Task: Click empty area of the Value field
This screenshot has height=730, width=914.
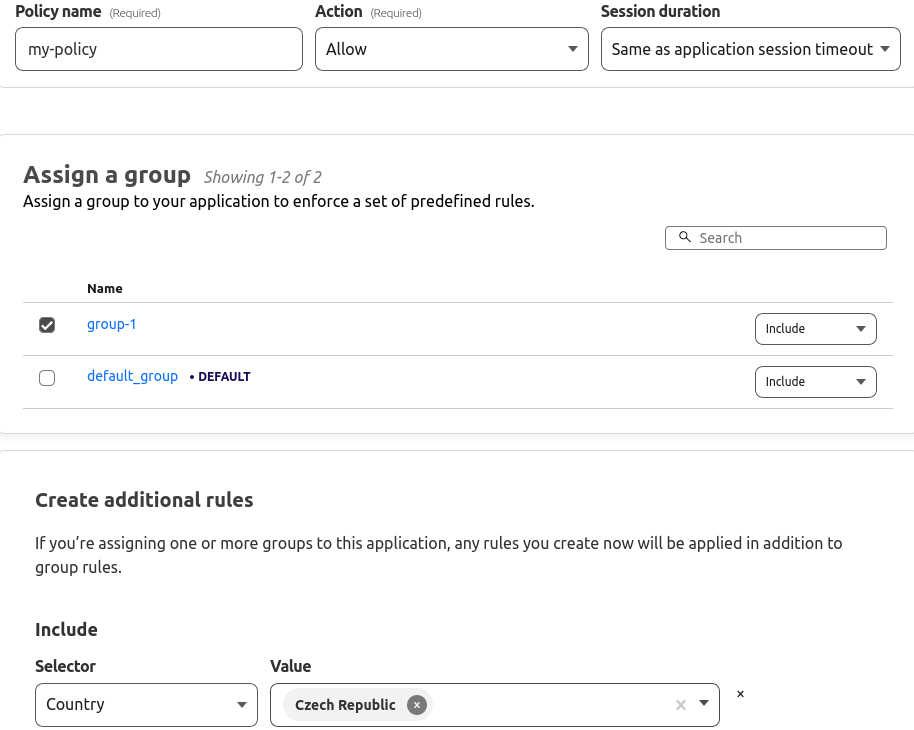Action: tap(550, 705)
